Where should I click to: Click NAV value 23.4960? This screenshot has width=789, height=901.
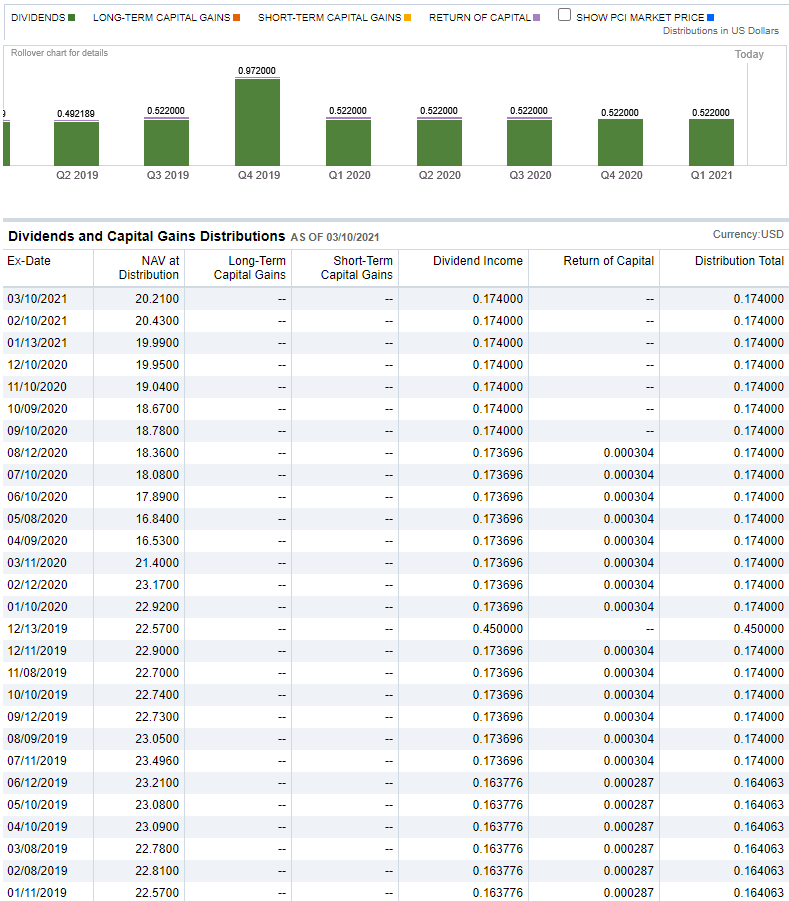(157, 761)
